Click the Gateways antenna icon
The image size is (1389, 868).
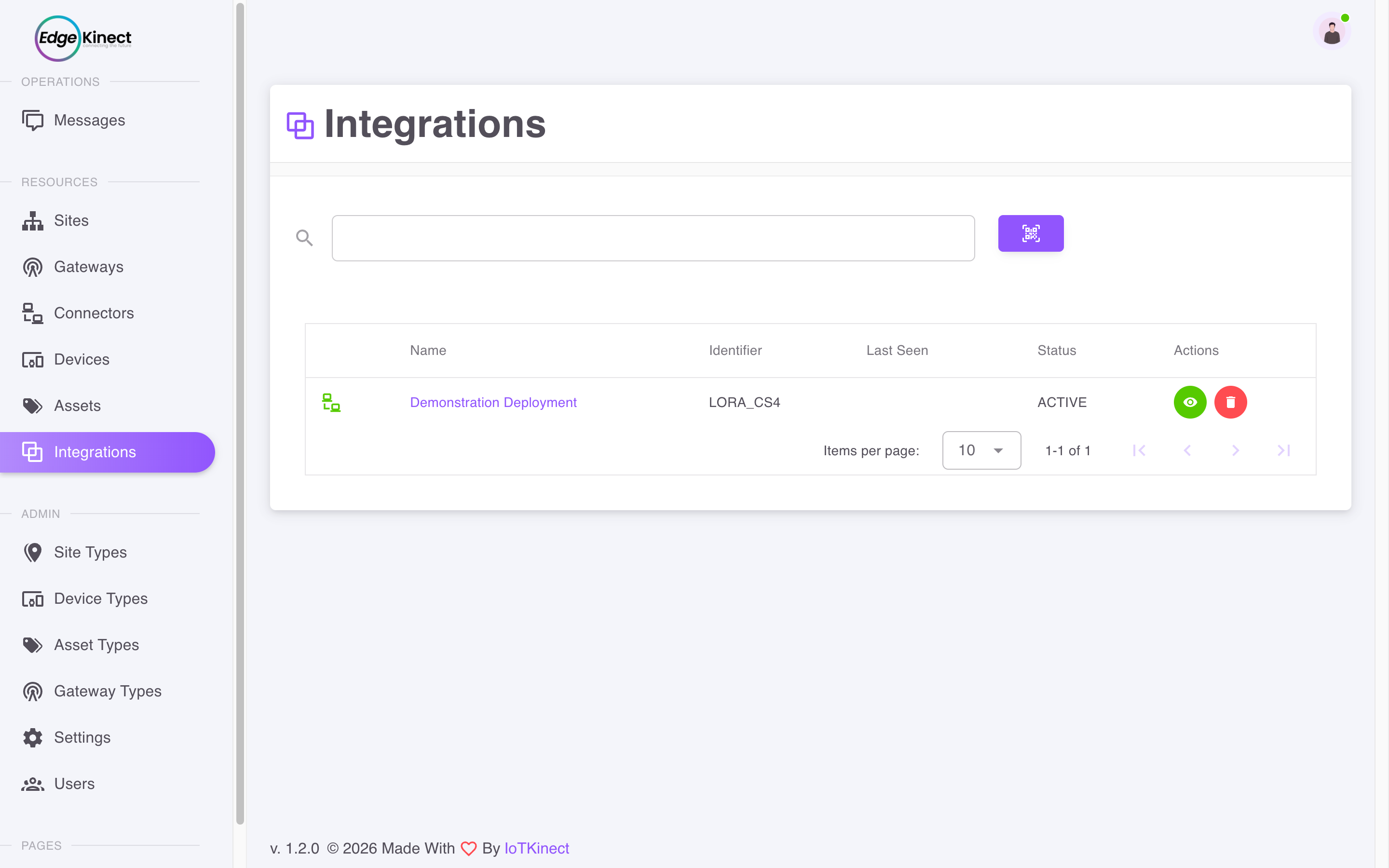(33, 267)
